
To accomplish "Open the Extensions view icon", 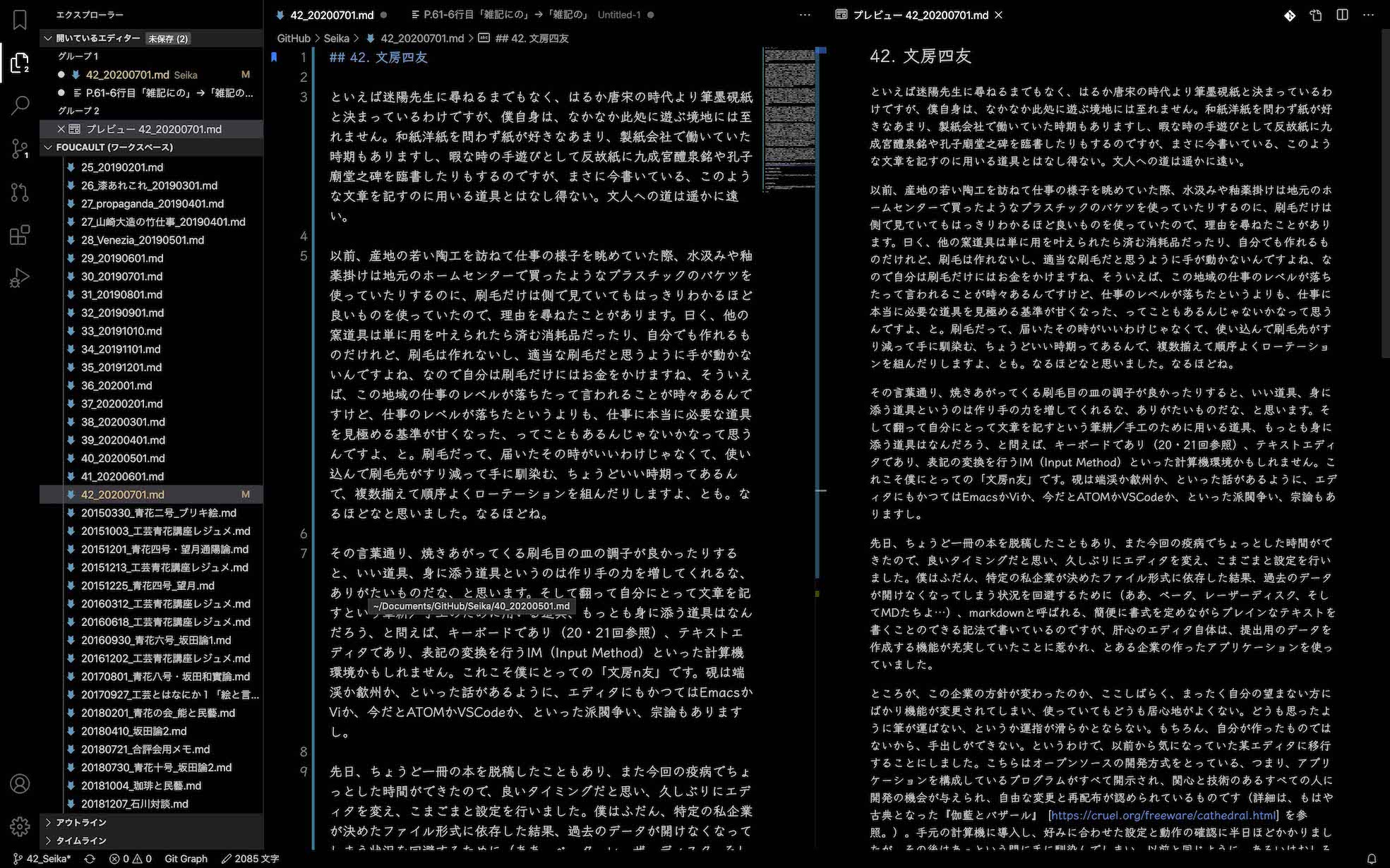I will click(20, 235).
